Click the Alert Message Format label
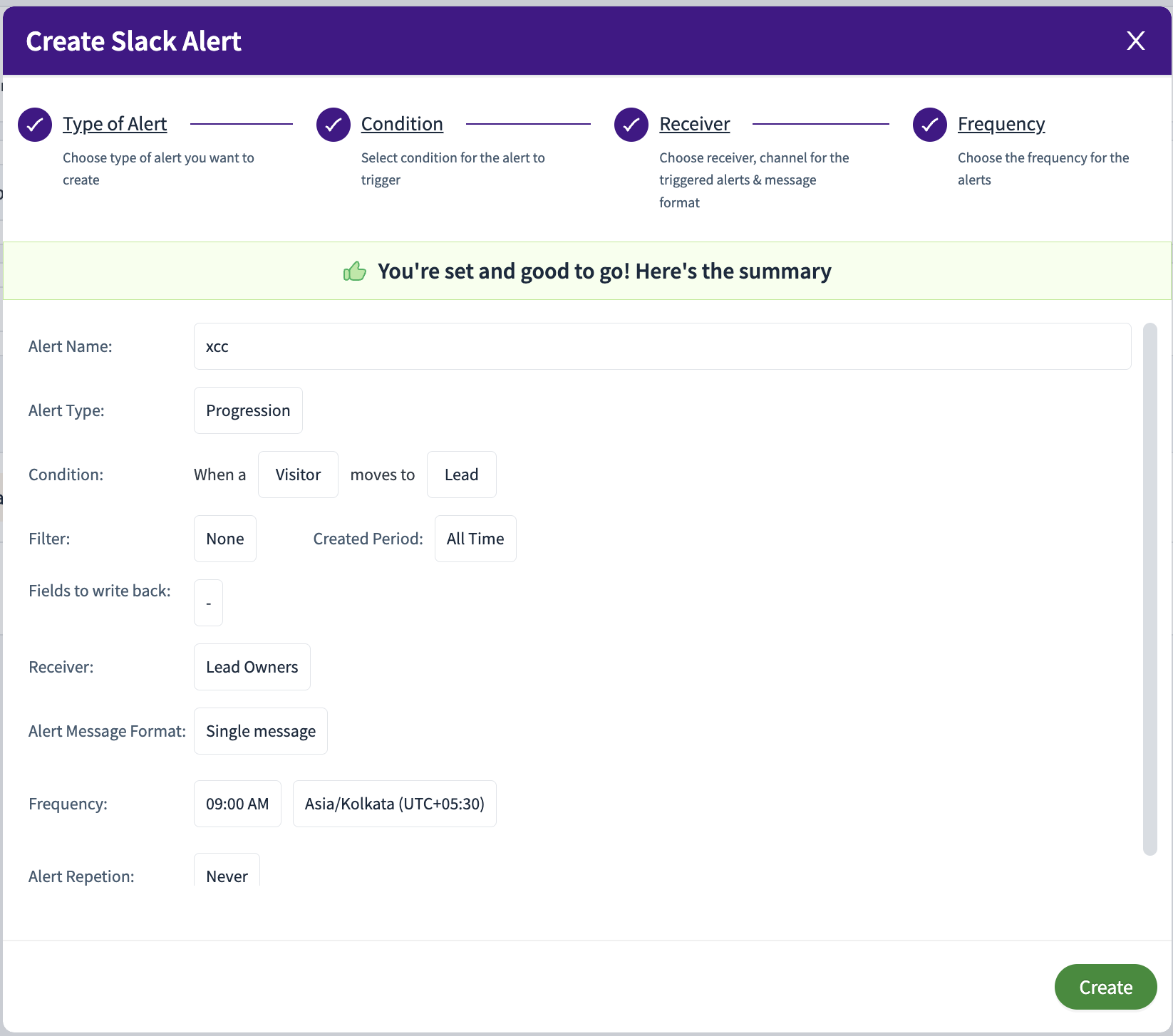1173x1036 pixels. pyautogui.click(x=107, y=731)
